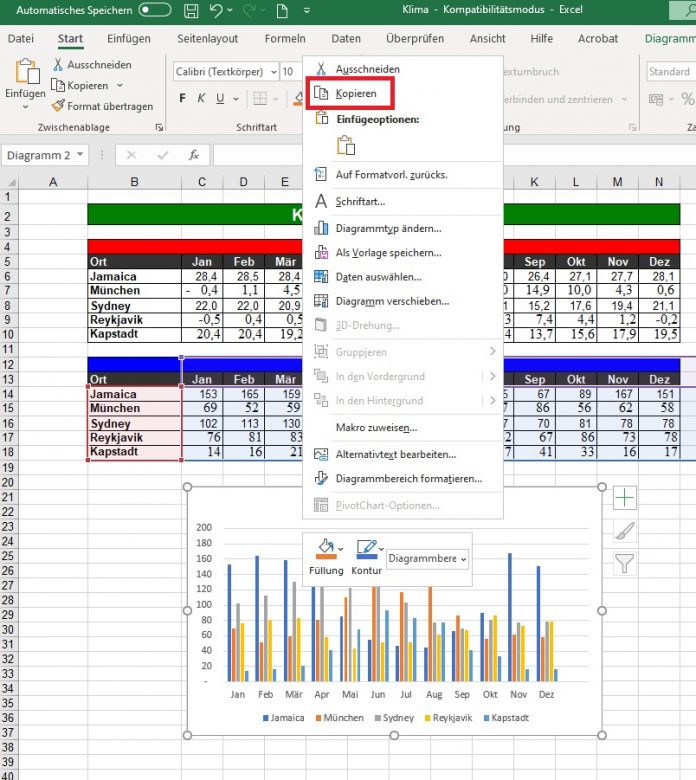Click the paste option clipboard icon under Einfügeoptionen
Viewport: 696px width, 780px height.
(346, 145)
